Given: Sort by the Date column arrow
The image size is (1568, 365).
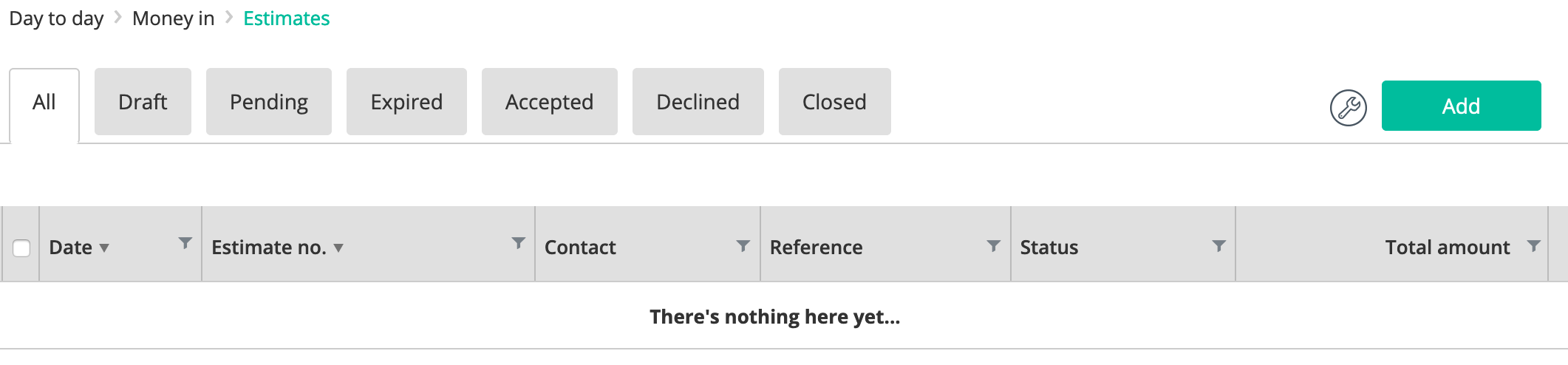Looking at the screenshot, I should 104,248.
